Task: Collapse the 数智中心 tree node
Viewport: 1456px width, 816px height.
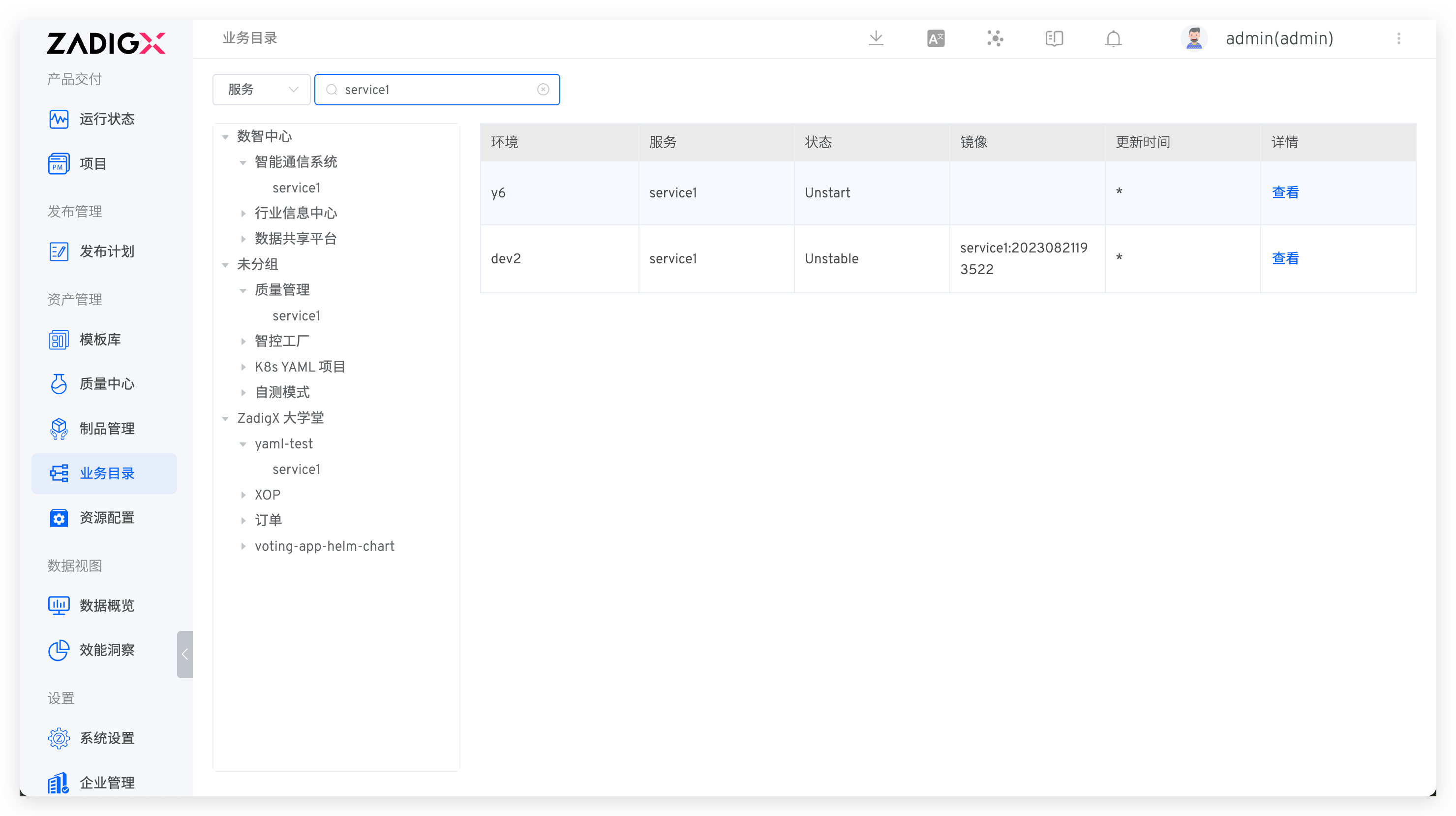Action: point(225,137)
